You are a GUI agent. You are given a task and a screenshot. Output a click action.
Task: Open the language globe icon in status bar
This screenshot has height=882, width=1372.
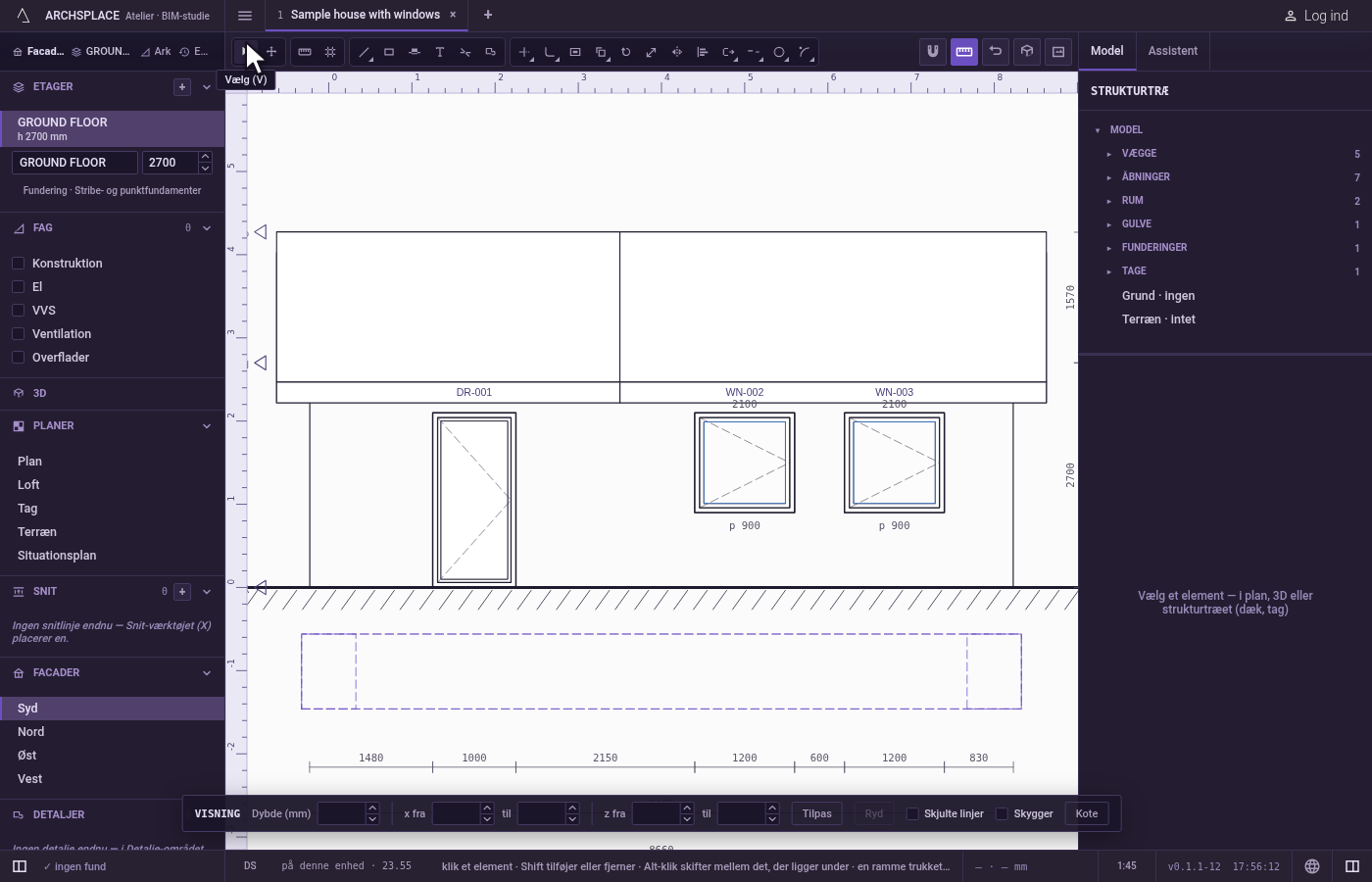tap(1312, 866)
